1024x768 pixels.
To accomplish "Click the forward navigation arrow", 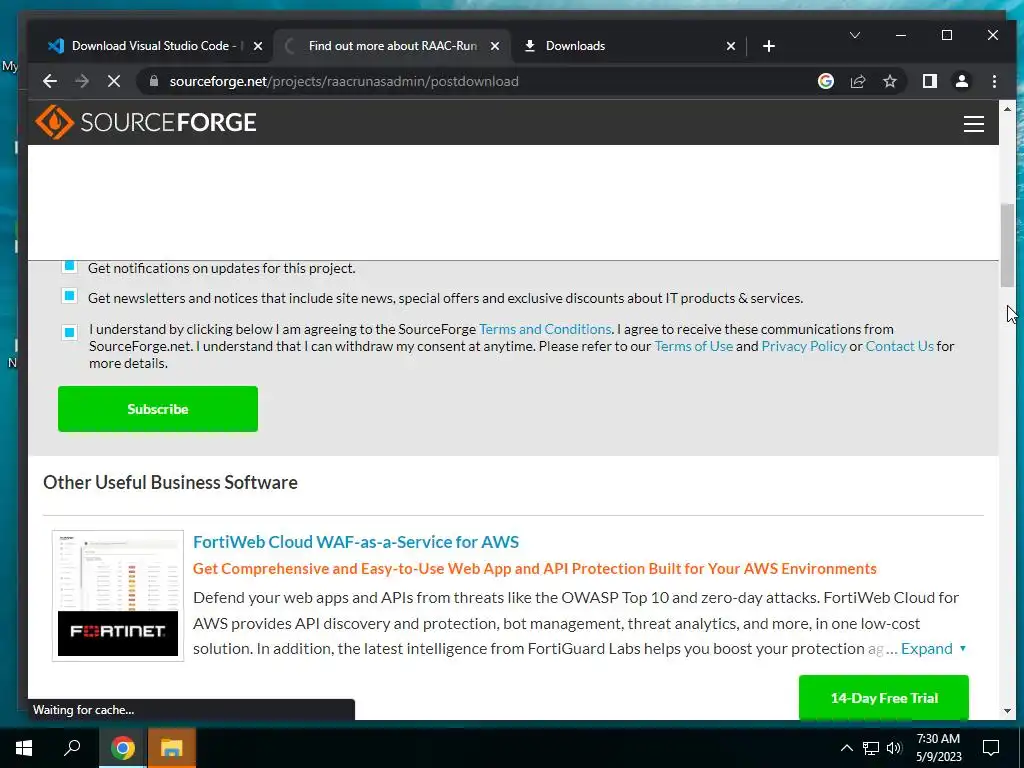I will click(82, 82).
